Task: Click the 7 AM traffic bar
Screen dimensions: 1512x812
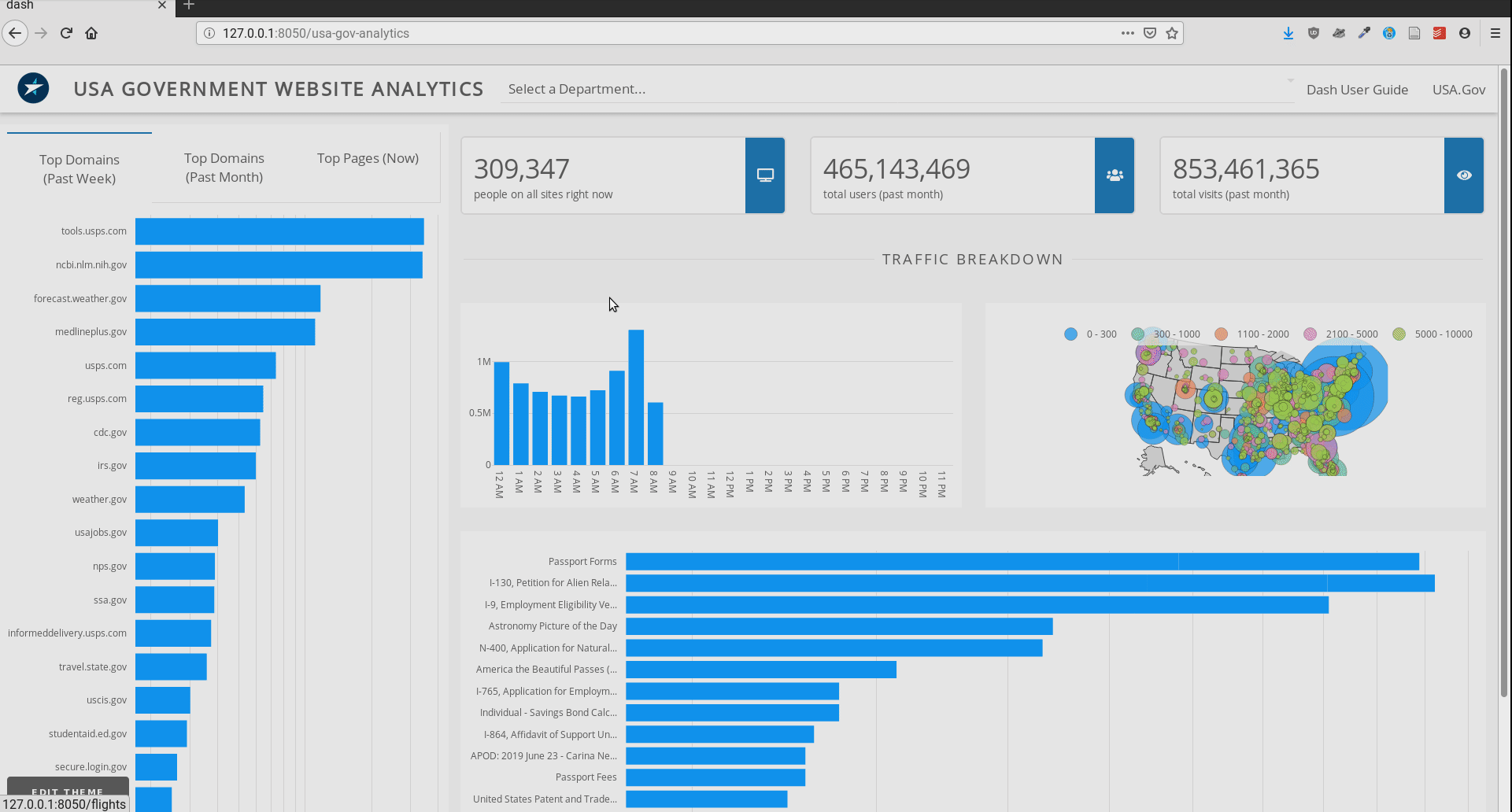Action: point(636,397)
